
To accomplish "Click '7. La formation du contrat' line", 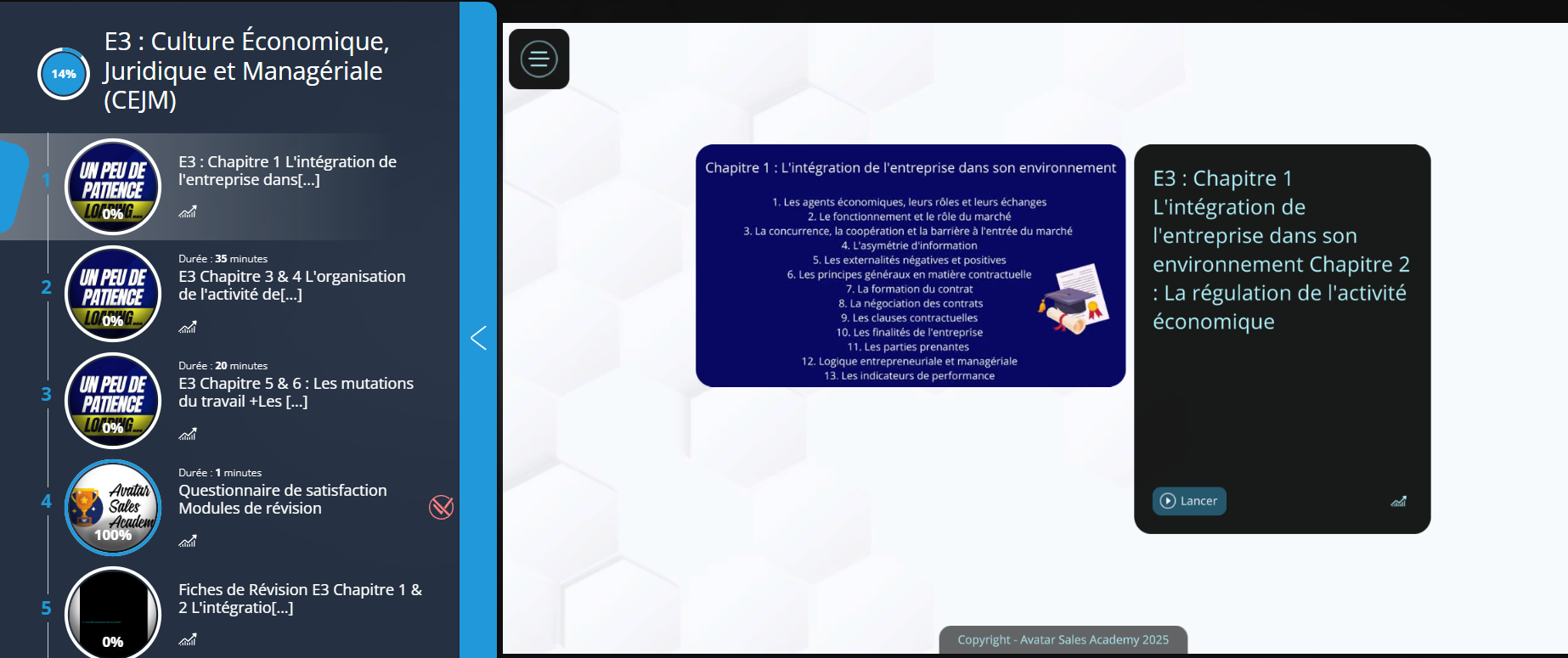I will [909, 290].
